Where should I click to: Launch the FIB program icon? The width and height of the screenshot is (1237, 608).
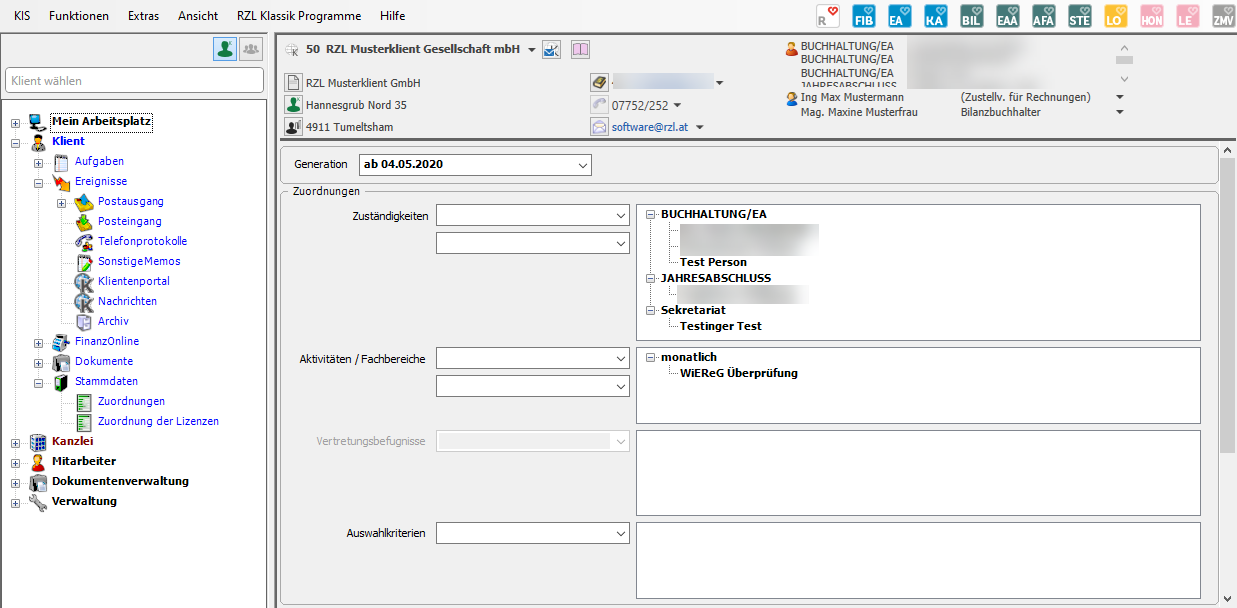863,16
